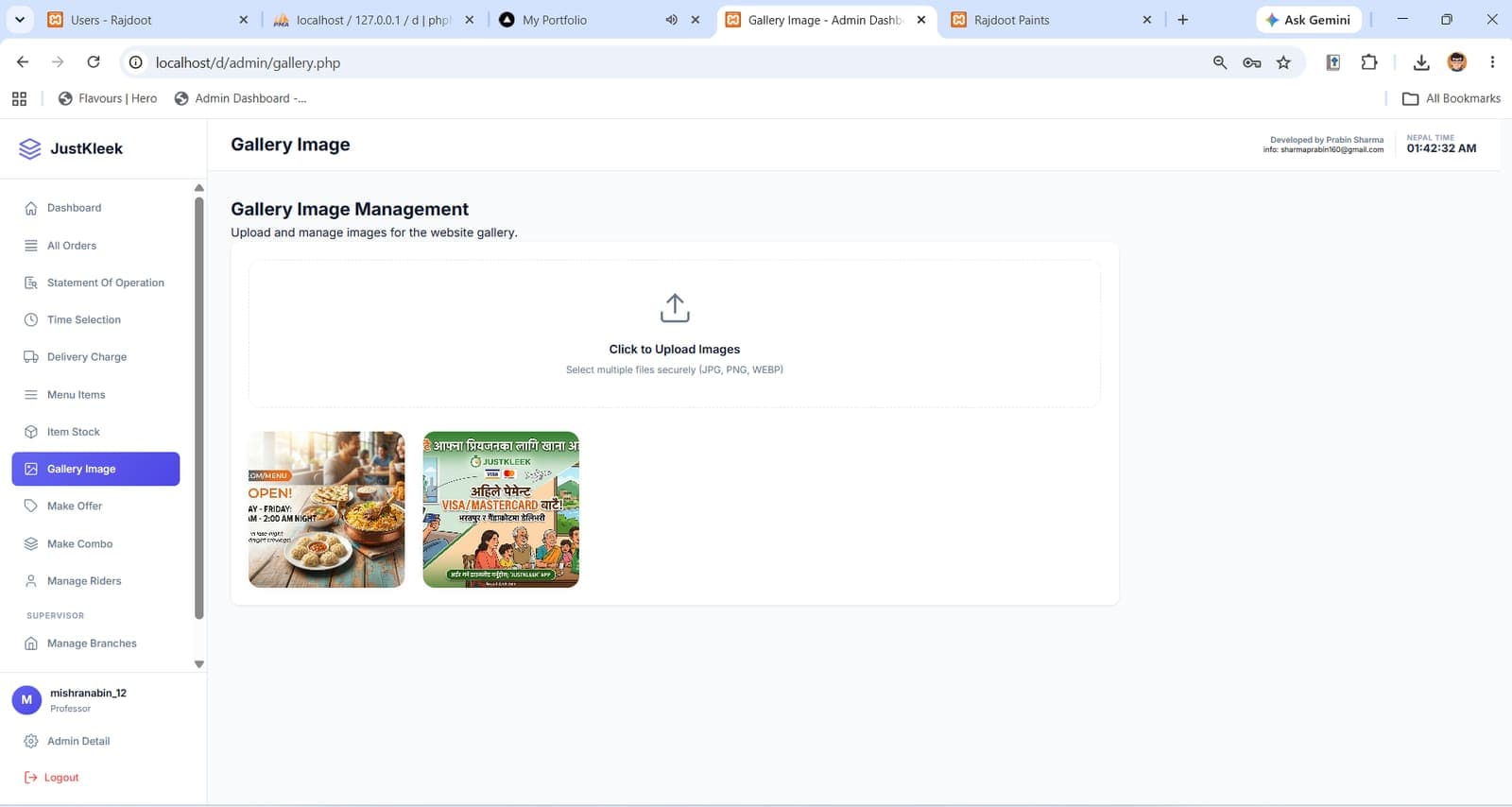Open Make Offer page

pyautogui.click(x=95, y=507)
